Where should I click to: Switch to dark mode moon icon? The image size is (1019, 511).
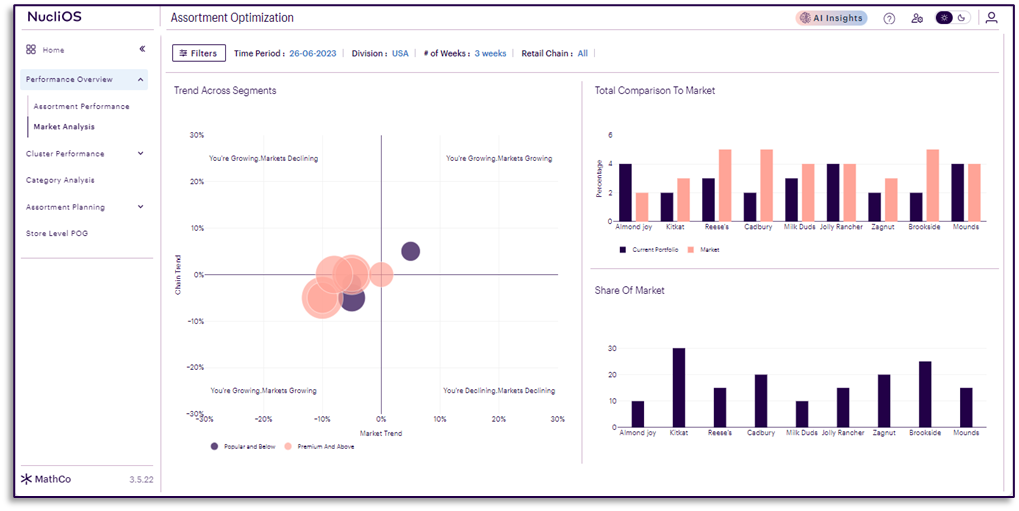[962, 18]
